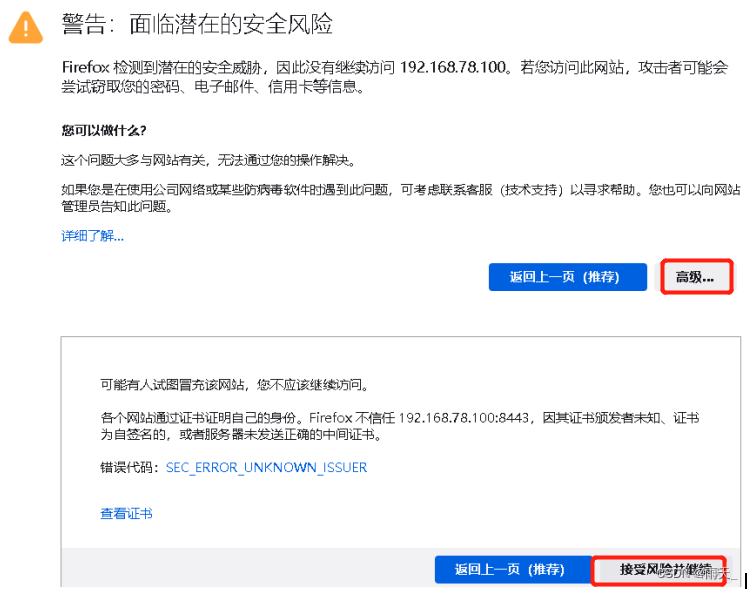Open the 详细了解... link

click(x=93, y=236)
